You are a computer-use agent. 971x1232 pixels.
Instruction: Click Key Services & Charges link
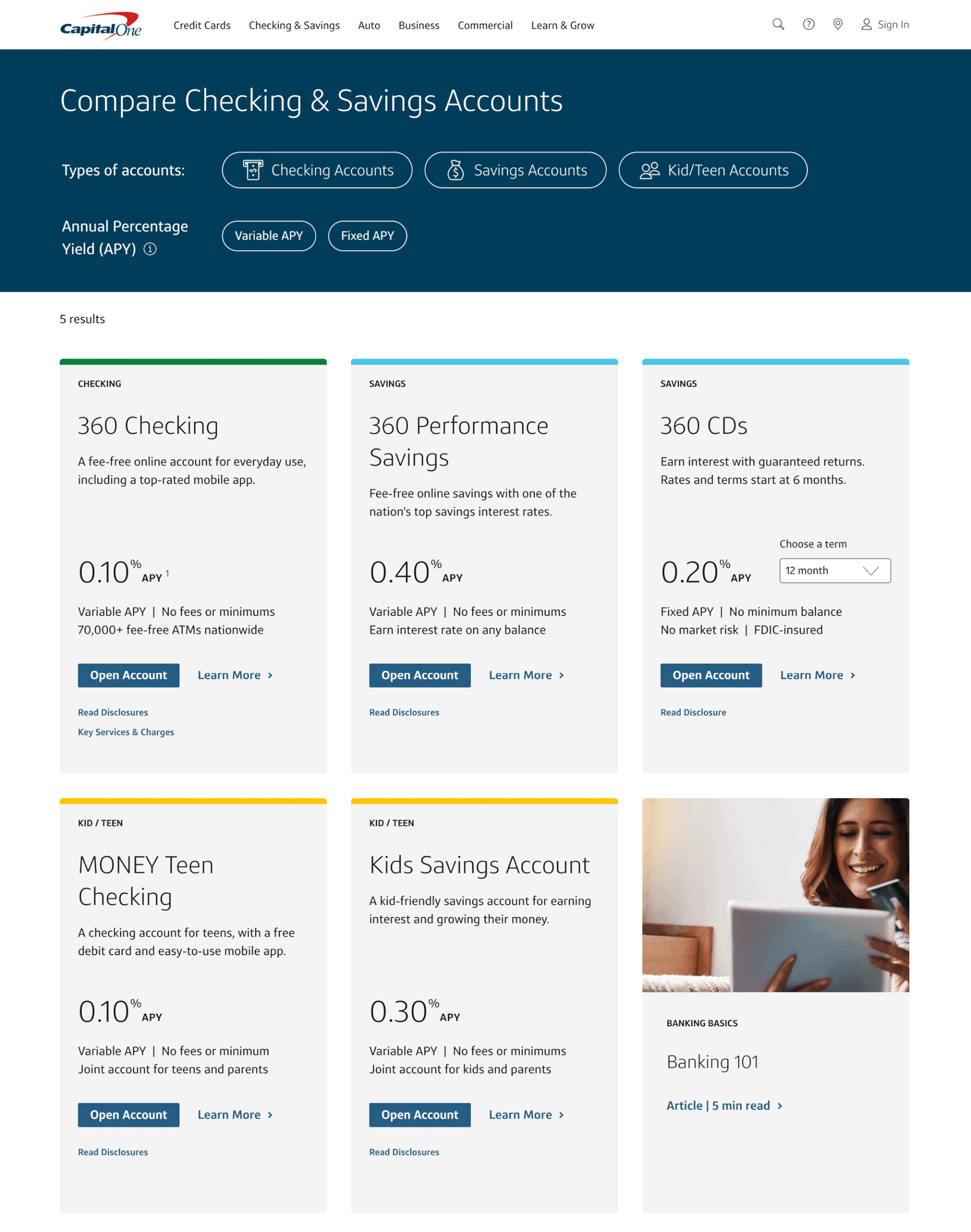[125, 732]
